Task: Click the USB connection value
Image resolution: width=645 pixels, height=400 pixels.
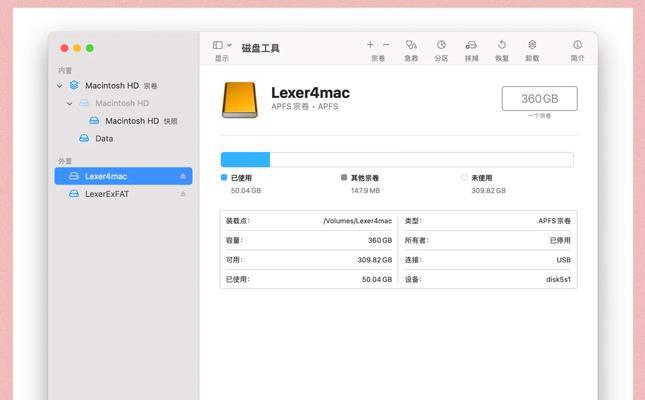Action: (x=564, y=260)
